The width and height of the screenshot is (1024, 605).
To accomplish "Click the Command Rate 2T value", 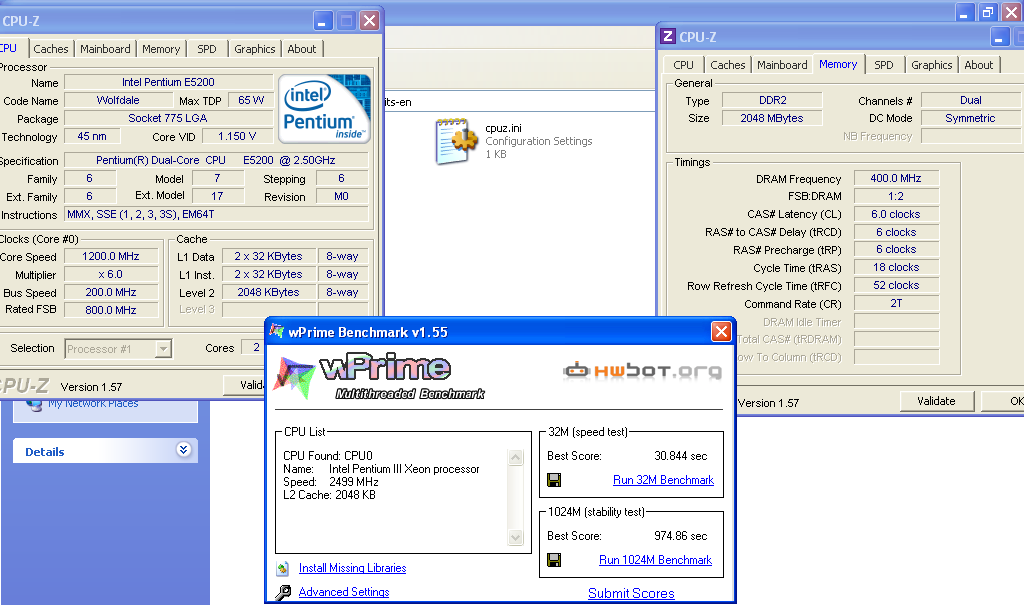I will pos(896,304).
